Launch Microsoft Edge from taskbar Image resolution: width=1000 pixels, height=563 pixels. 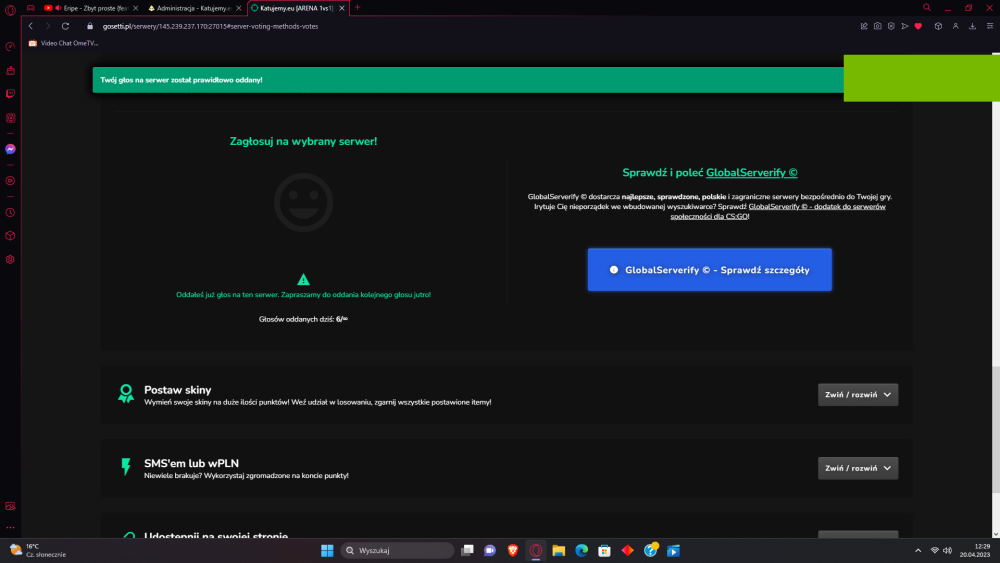[582, 550]
